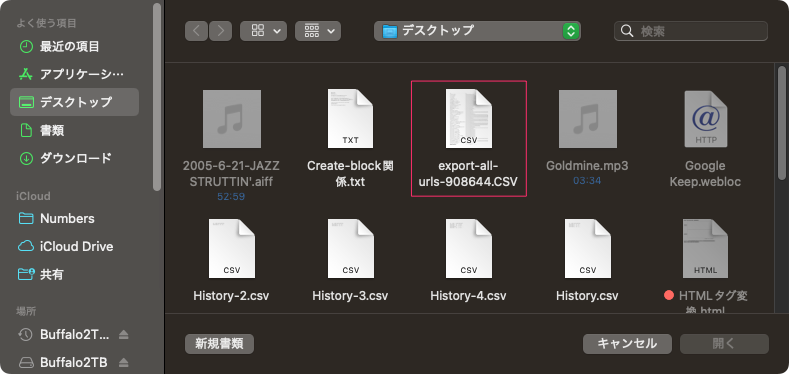Click the folder icon beside Numbers
Screen dimensions: 789x374
coord(25,218)
